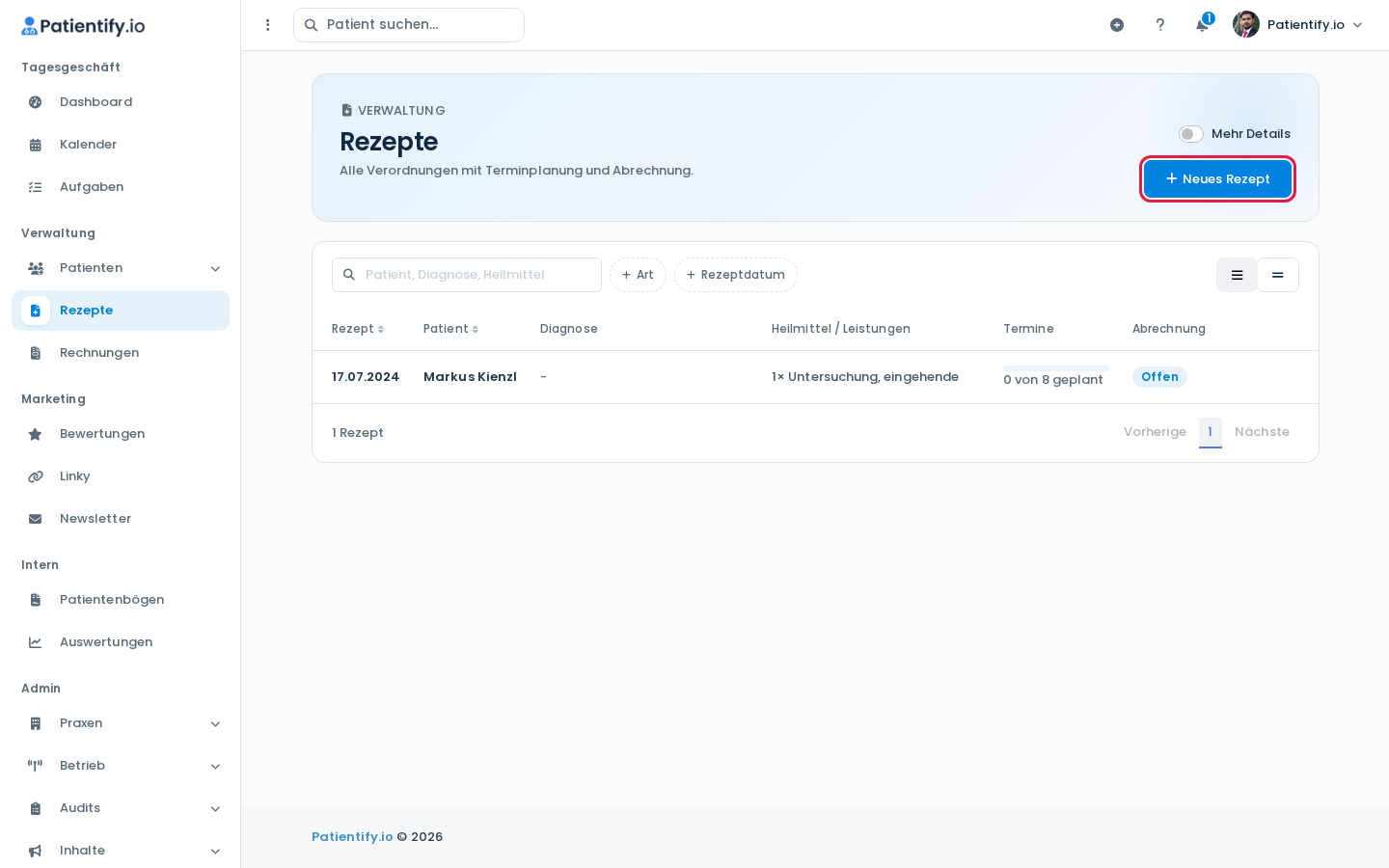Enable the Mehr Details switch

1191,134
